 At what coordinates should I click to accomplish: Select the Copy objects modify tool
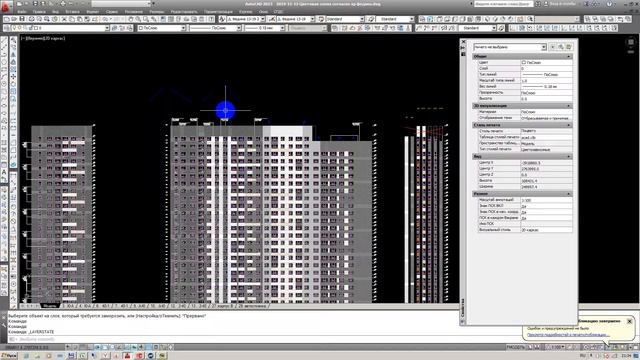pyautogui.click(x=13, y=48)
